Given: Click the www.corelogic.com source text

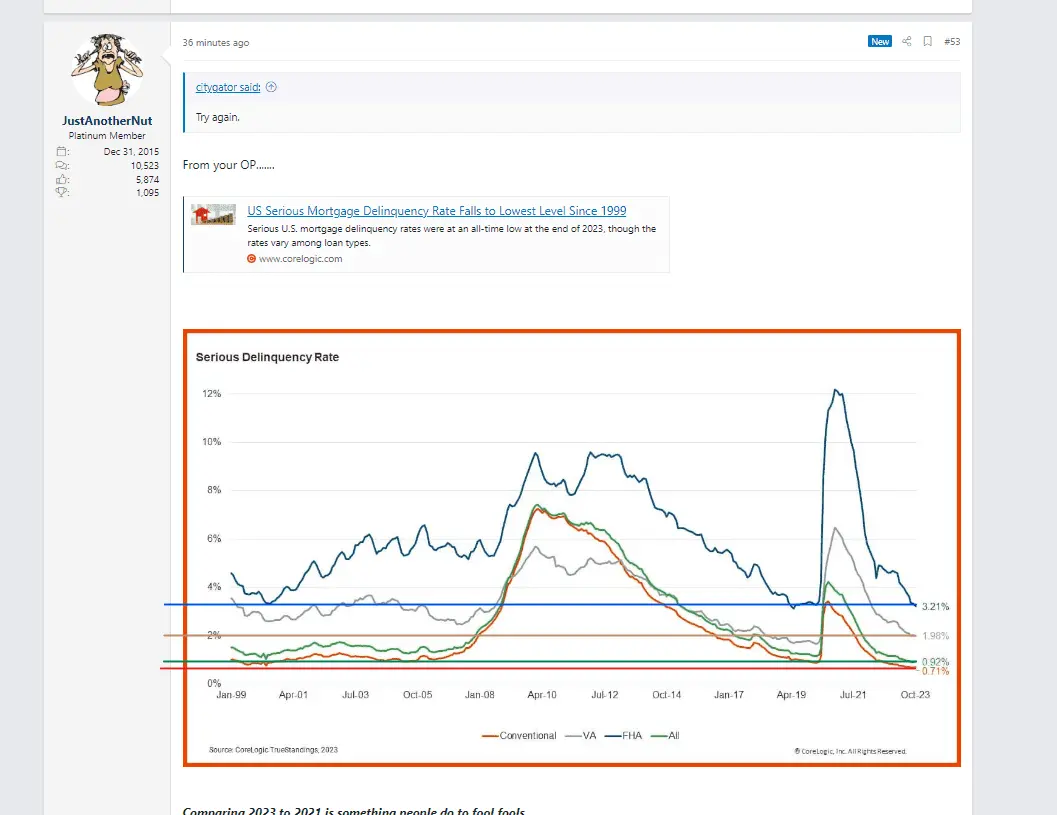Looking at the screenshot, I should coord(300,259).
